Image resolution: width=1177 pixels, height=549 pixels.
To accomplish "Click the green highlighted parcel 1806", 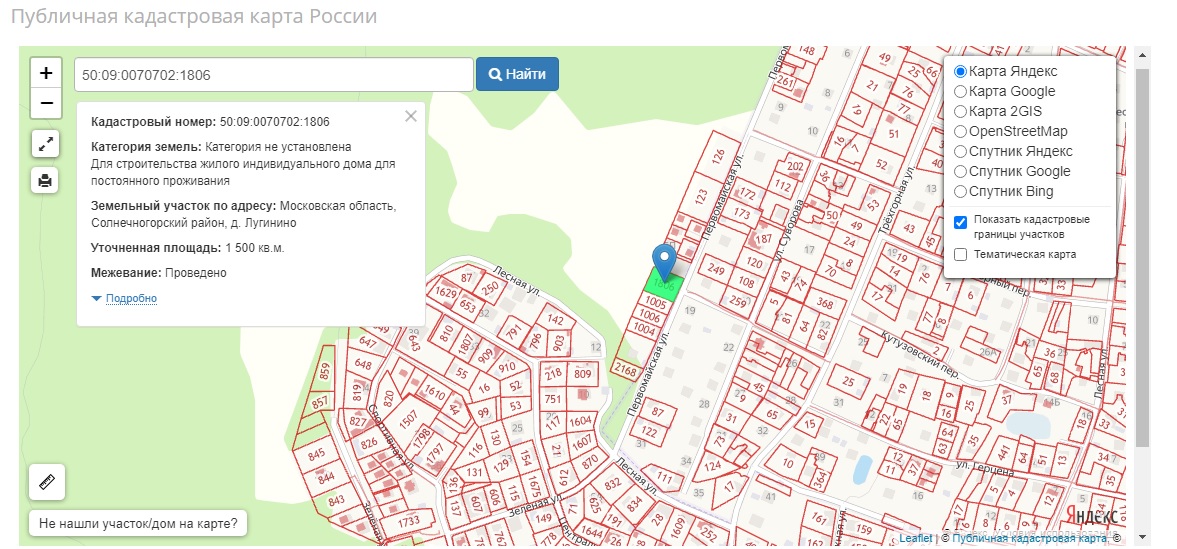I will pos(664,286).
